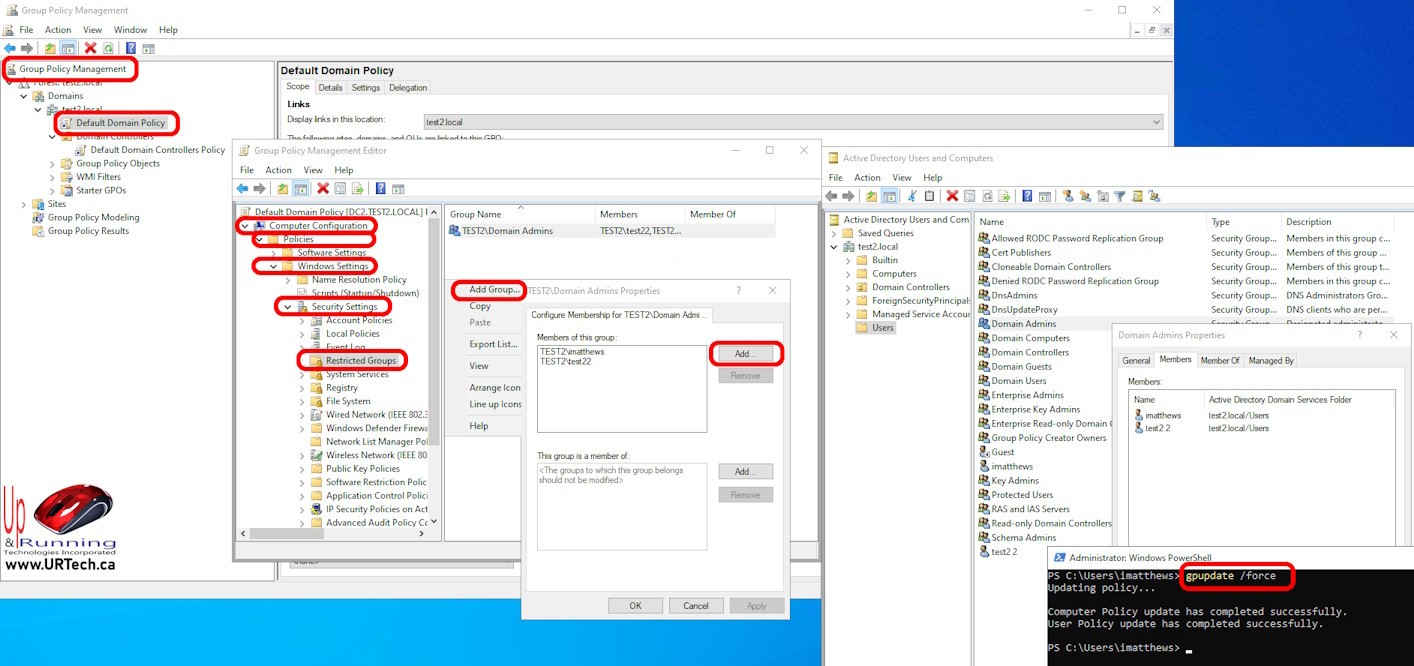The image size is (1414, 666).
Task: Expand the Group Policy Objects node
Action: pyautogui.click(x=53, y=164)
